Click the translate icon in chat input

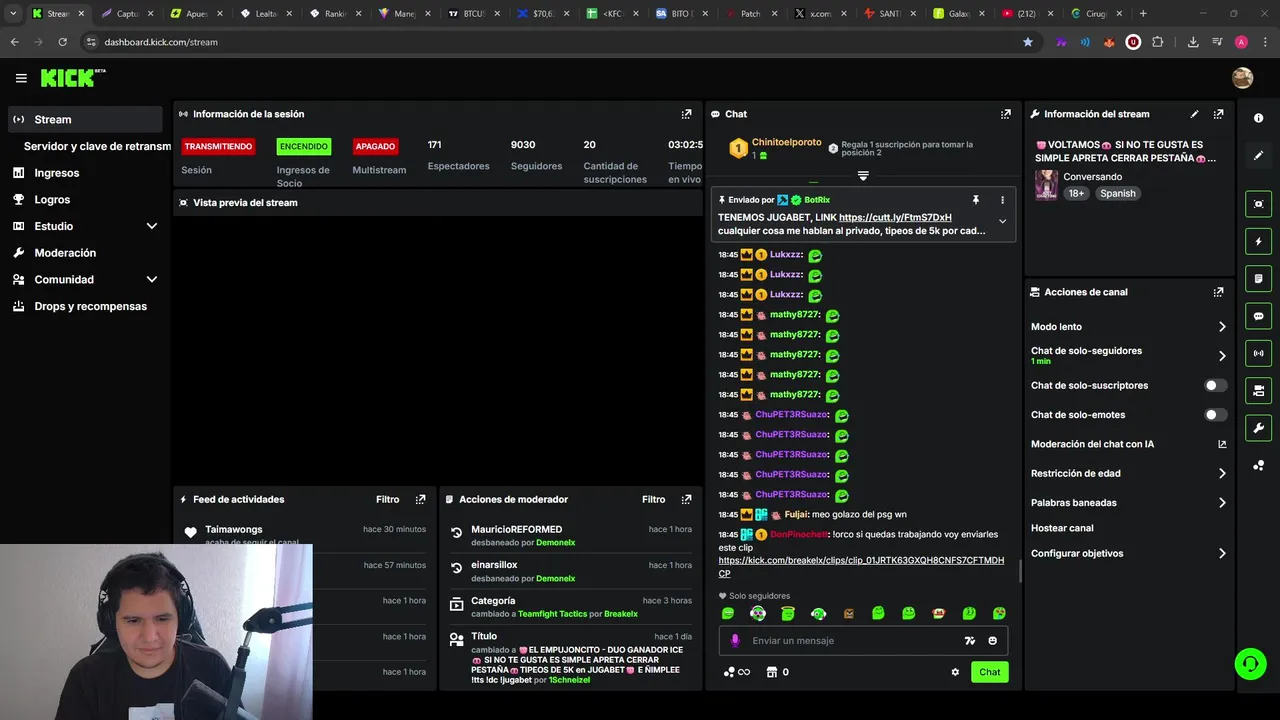coord(969,641)
